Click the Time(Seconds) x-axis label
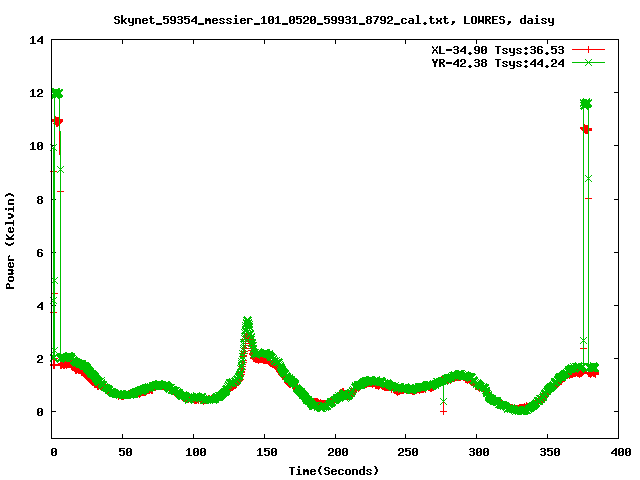Screen dimensions: 640x480 (x=334, y=471)
